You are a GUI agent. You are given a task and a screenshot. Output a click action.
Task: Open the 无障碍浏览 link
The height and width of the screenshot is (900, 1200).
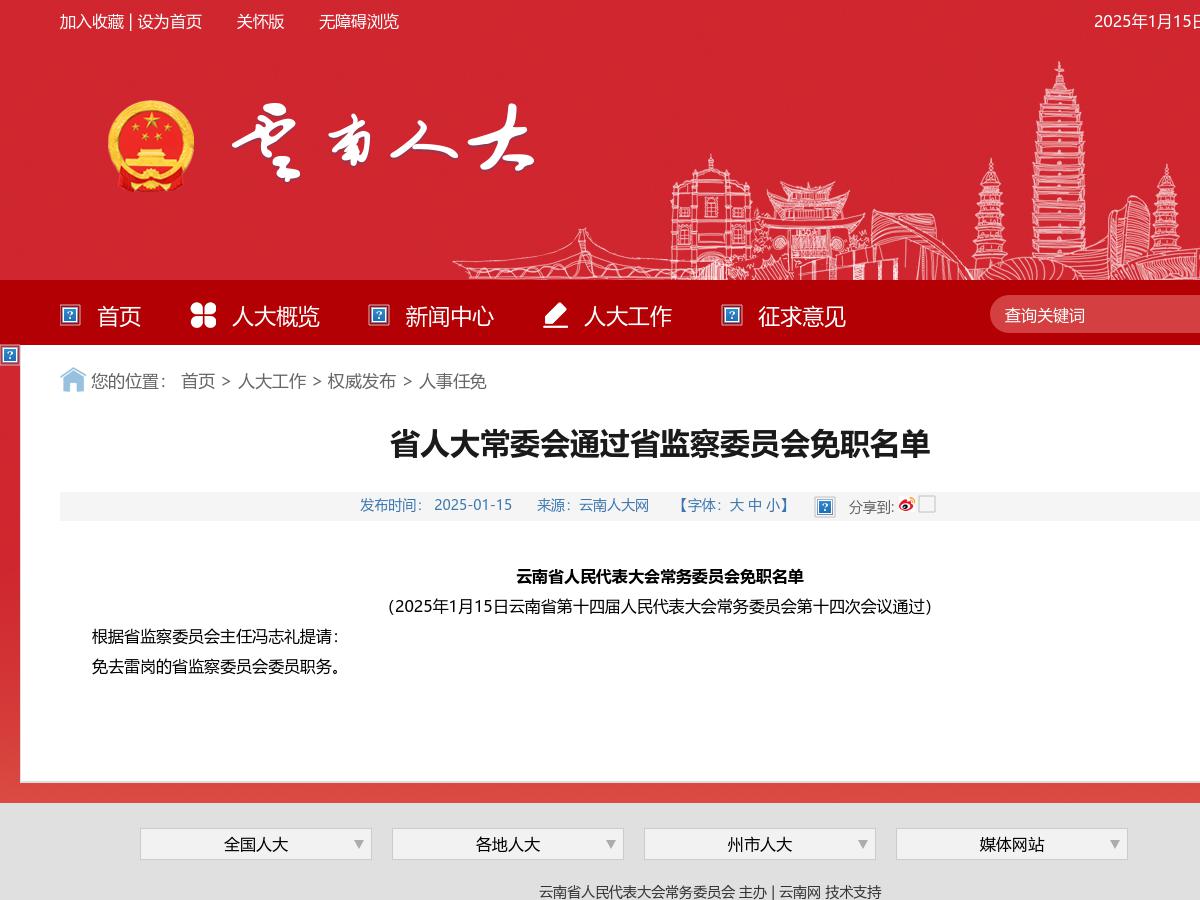click(x=358, y=22)
